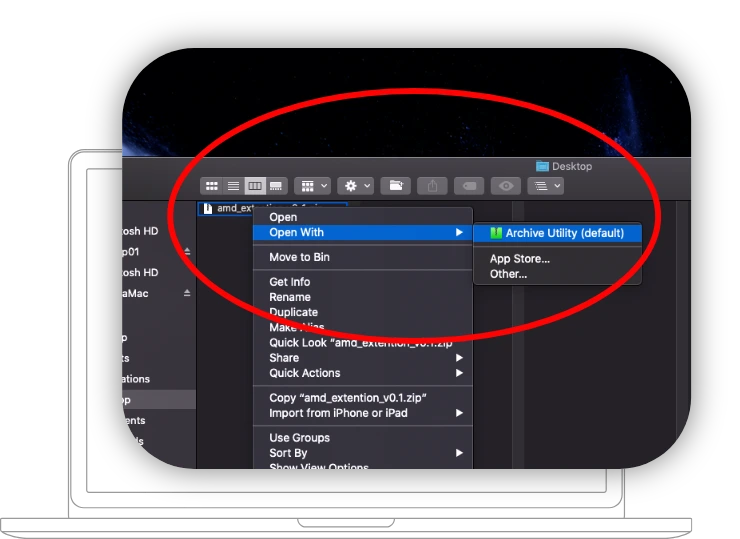Expand Import from iPhone or iPad
The height and width of the screenshot is (539, 740).
click(363, 413)
